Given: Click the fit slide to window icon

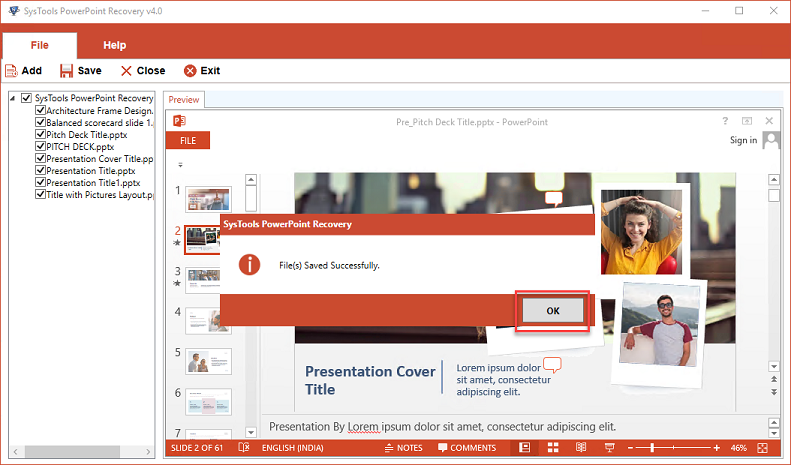Looking at the screenshot, I should coord(762,448).
